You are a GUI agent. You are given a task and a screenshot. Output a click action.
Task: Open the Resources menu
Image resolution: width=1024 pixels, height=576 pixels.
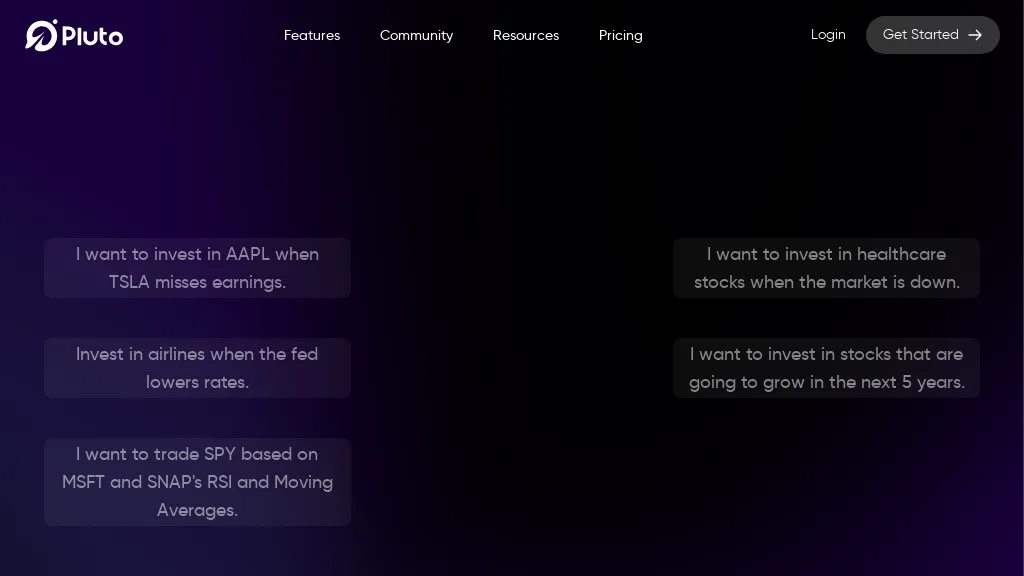pyautogui.click(x=525, y=35)
